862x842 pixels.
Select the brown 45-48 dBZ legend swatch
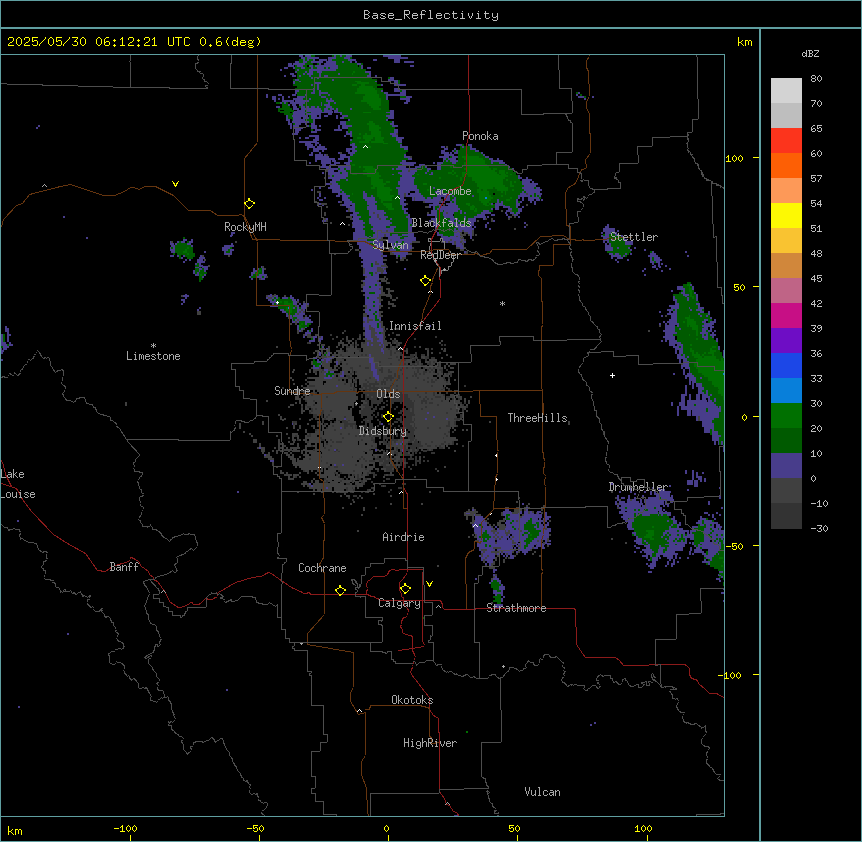[x=786, y=265]
